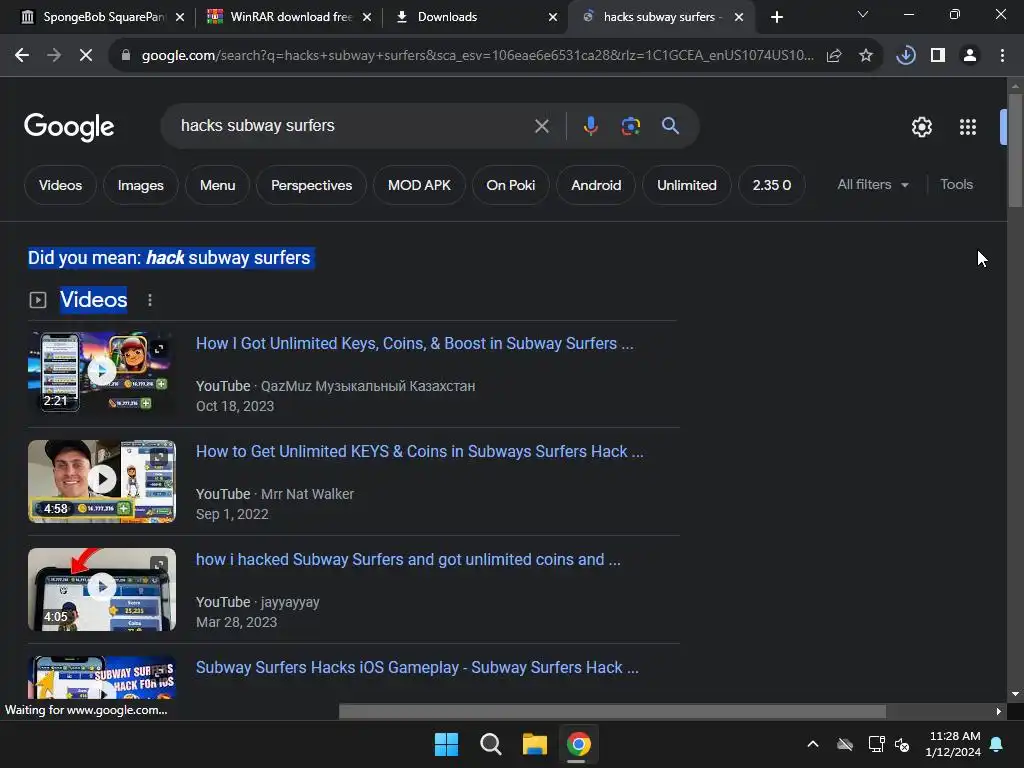Clear the Google search box

[x=541, y=126]
